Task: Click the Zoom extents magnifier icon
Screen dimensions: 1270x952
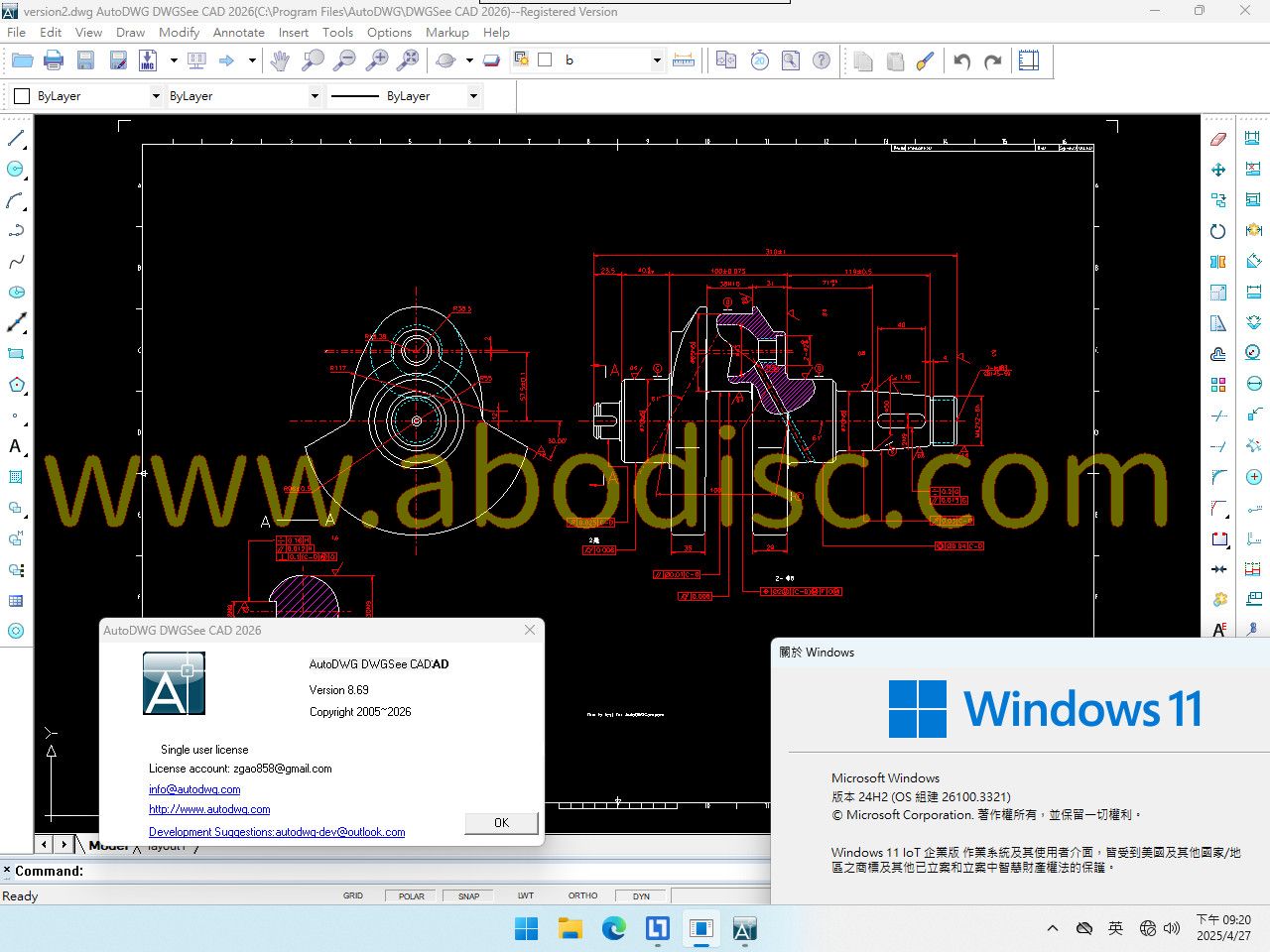Action: 408,60
